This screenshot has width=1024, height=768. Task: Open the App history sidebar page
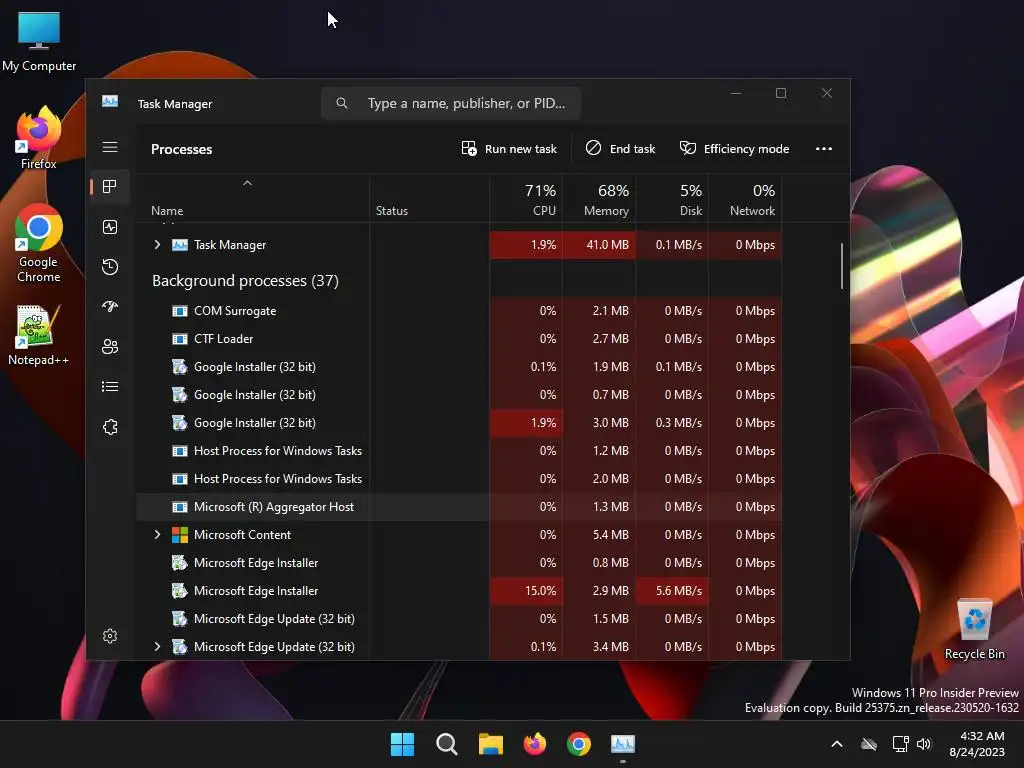[110, 266]
